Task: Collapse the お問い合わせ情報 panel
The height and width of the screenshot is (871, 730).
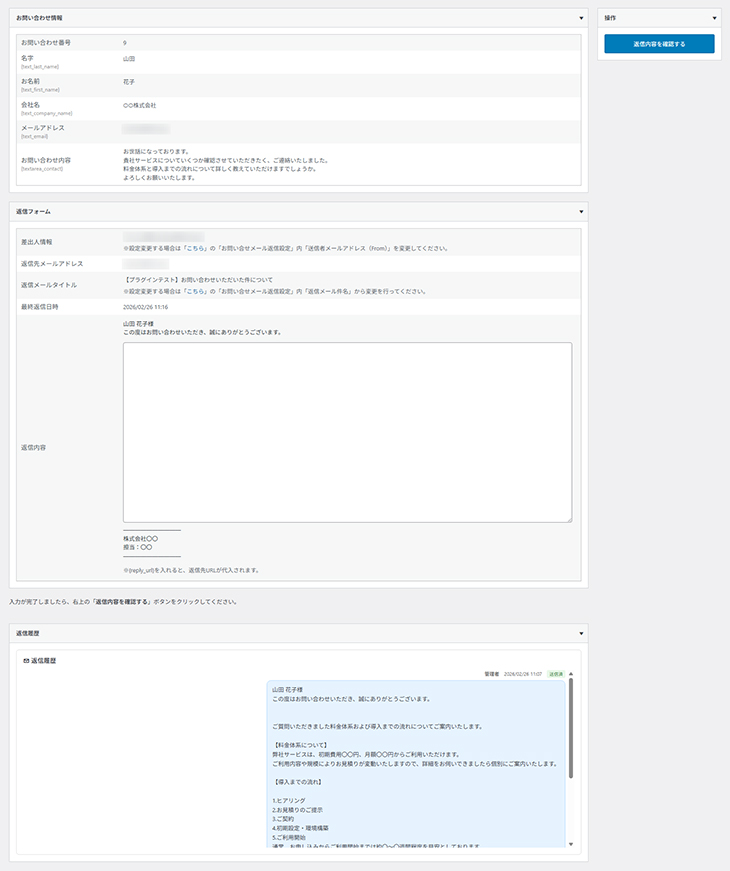Action: click(581, 18)
